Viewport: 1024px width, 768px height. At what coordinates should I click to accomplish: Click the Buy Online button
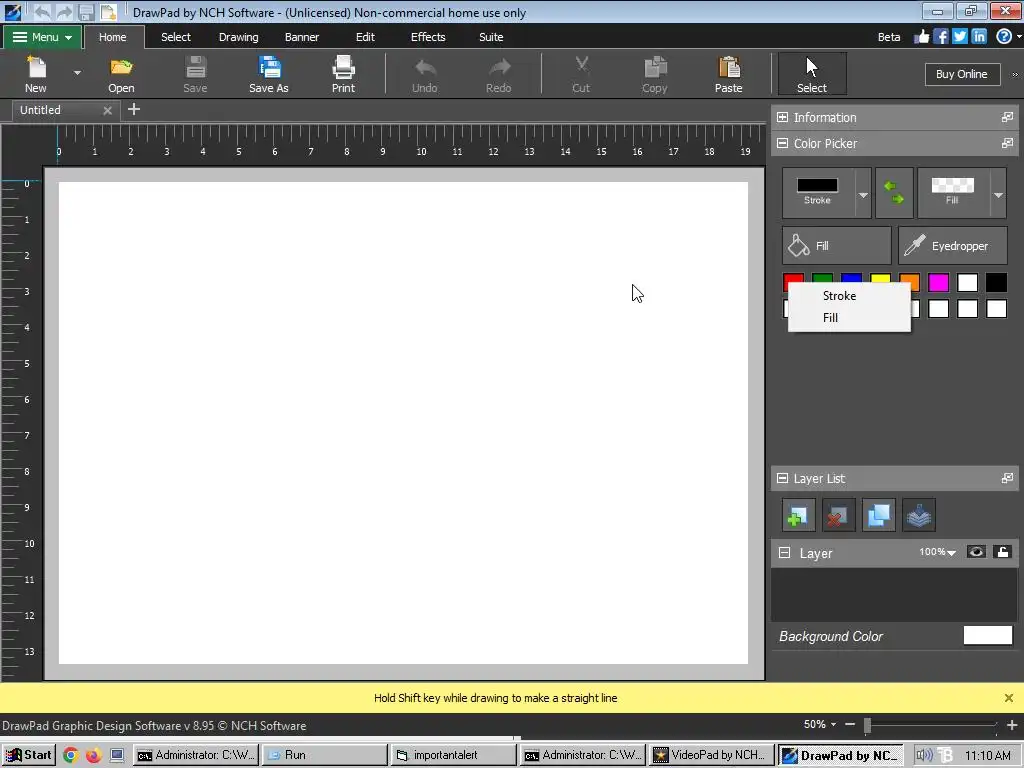point(962,74)
